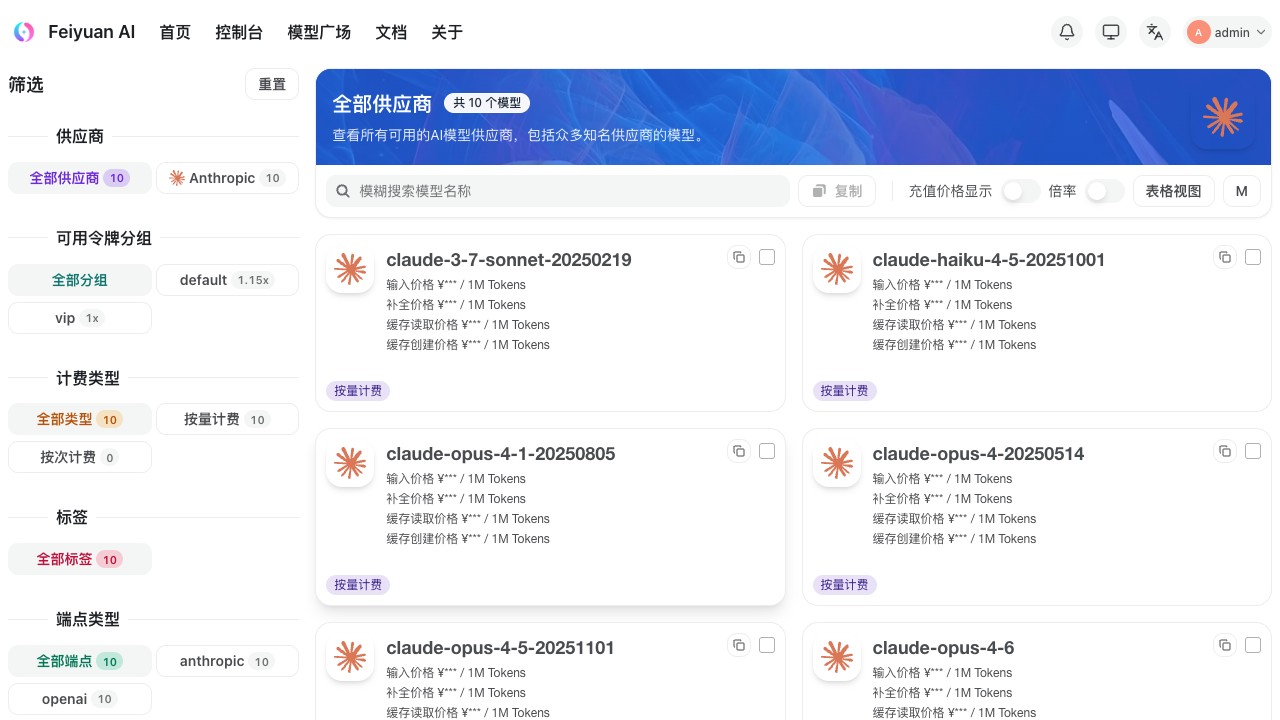Copy claude-haiku-4-5-20251001 model name
This screenshot has height=720, width=1280.
coord(1225,257)
